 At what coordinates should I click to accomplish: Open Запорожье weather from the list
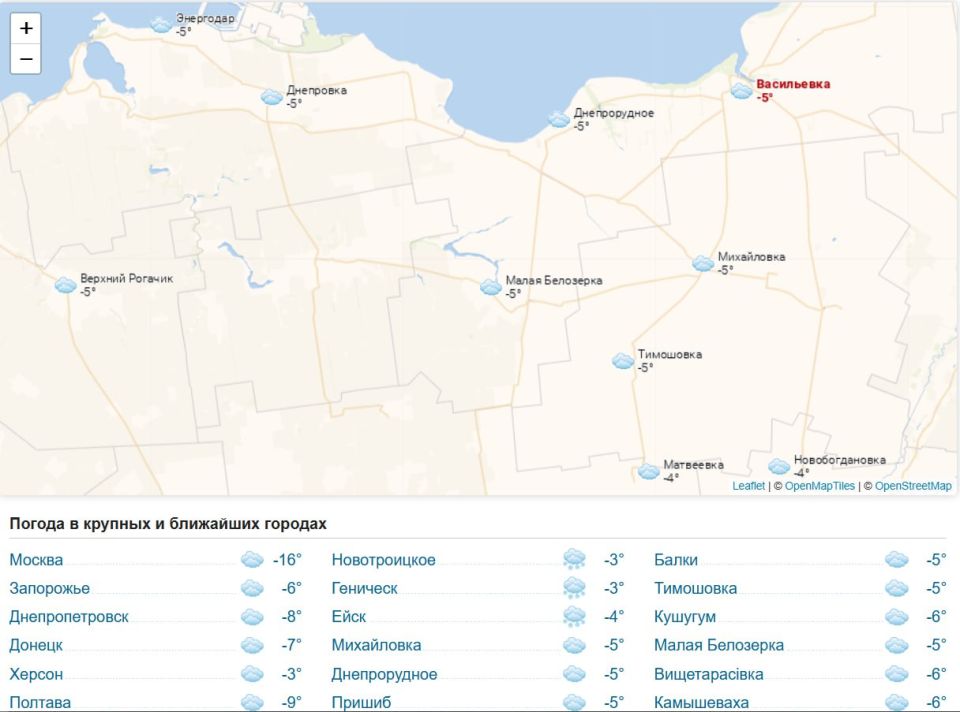49,589
